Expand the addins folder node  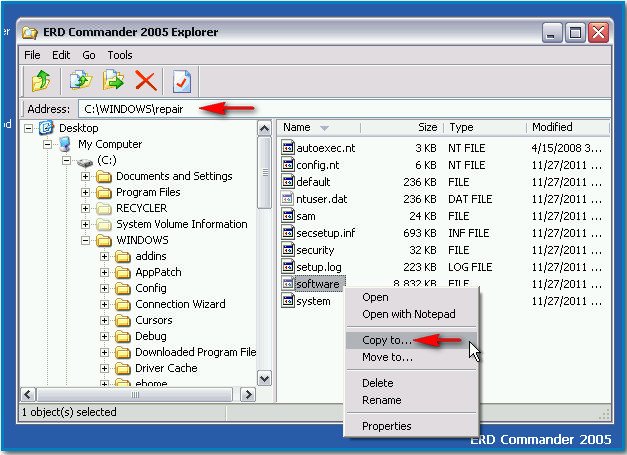point(104,256)
